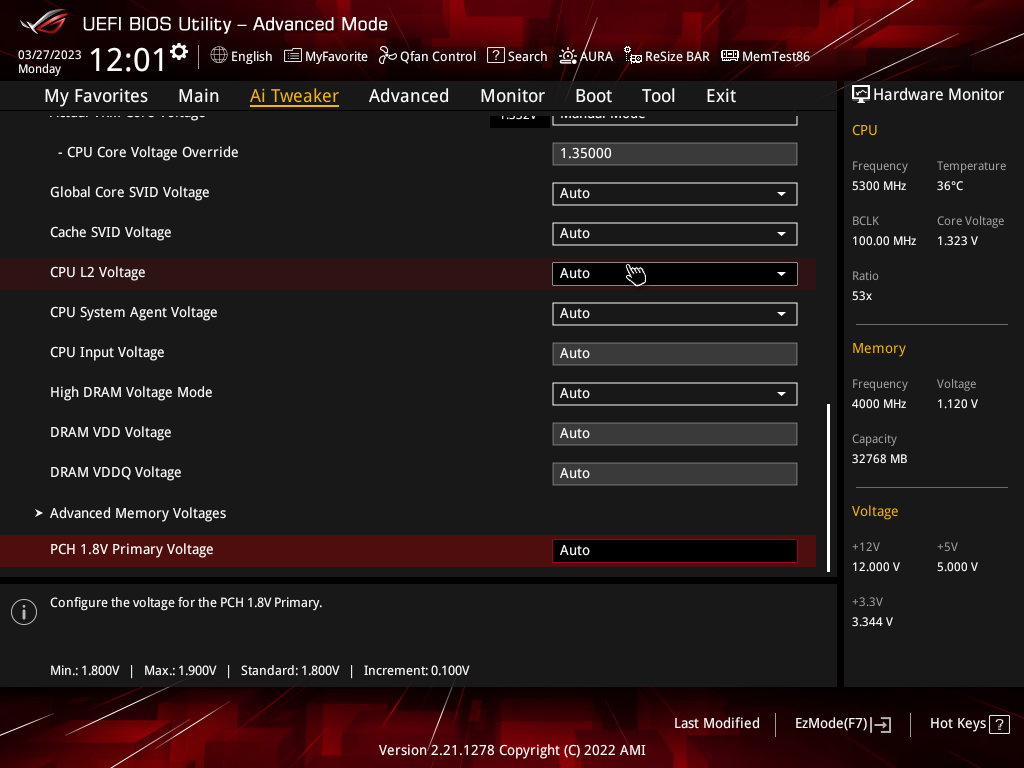The image size is (1024, 768).
Task: Click the 12.000 V reading
Action: (x=875, y=567)
